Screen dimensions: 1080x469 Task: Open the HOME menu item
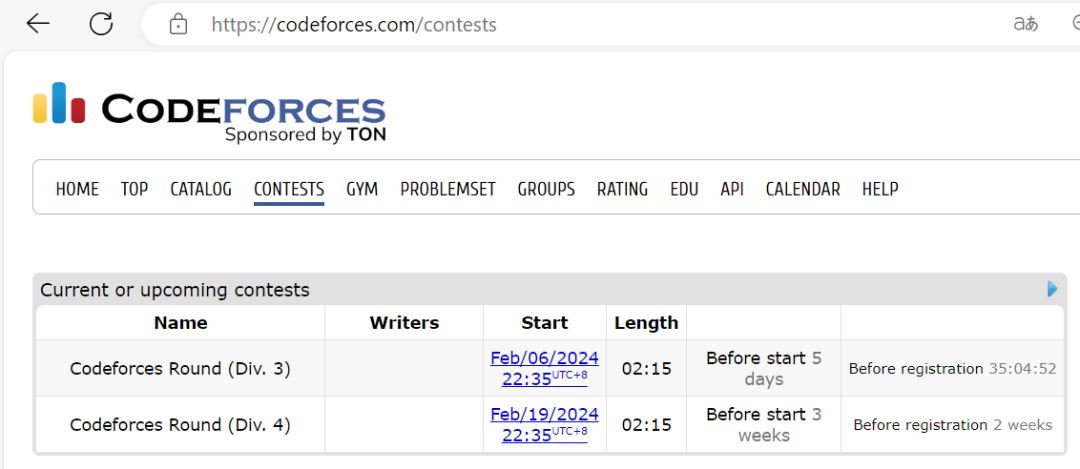pos(77,189)
